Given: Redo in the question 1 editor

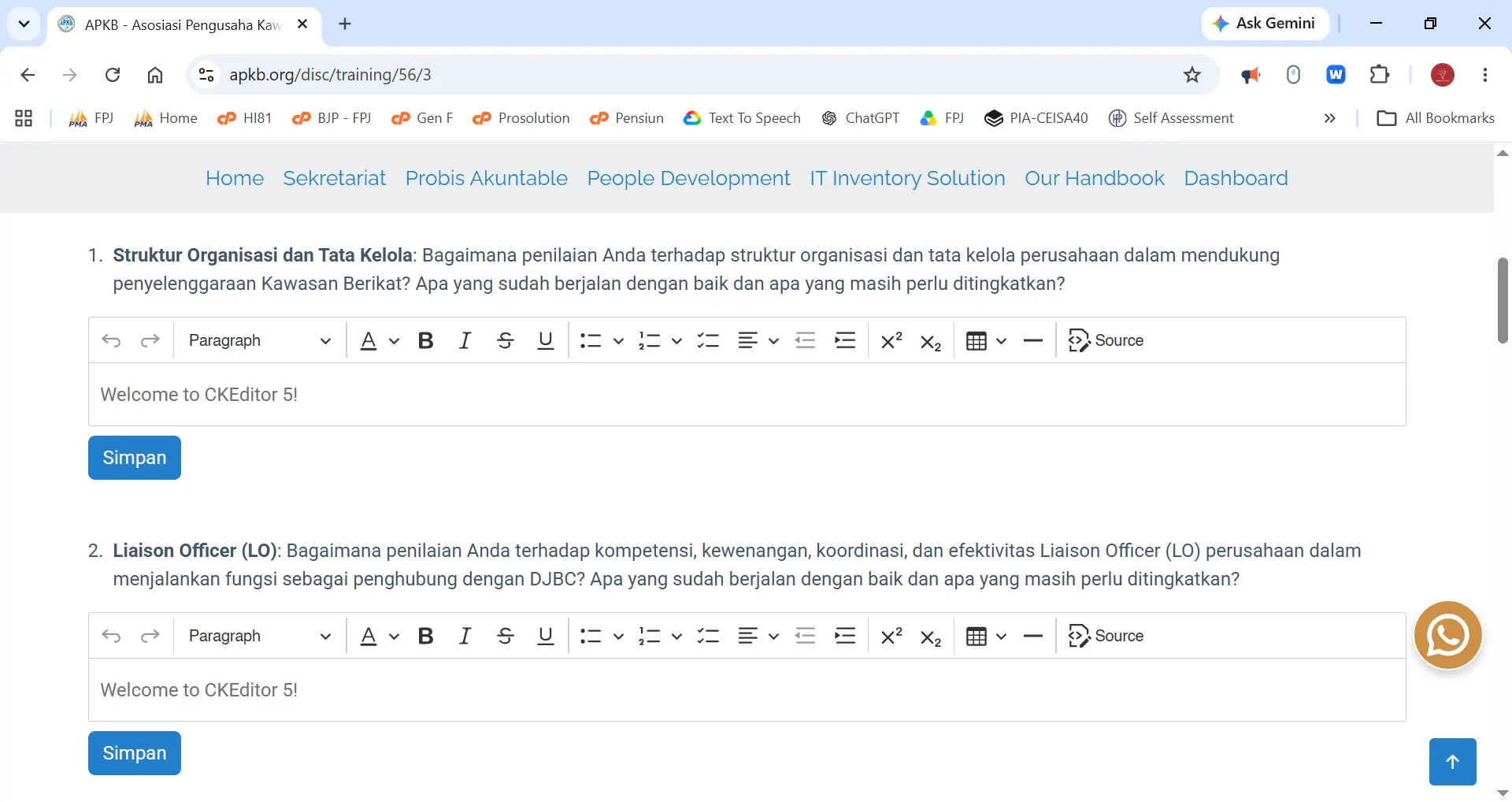Looking at the screenshot, I should click(150, 340).
